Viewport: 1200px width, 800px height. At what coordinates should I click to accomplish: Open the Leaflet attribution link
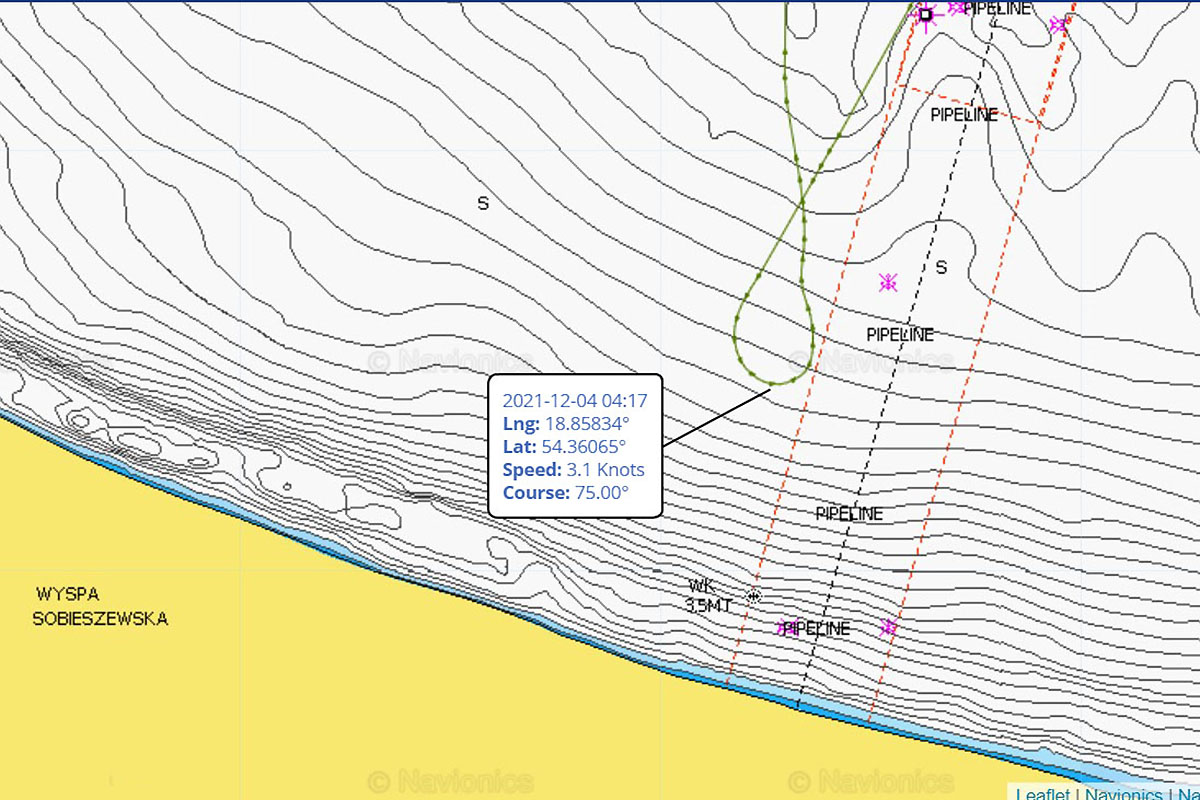[1042, 794]
